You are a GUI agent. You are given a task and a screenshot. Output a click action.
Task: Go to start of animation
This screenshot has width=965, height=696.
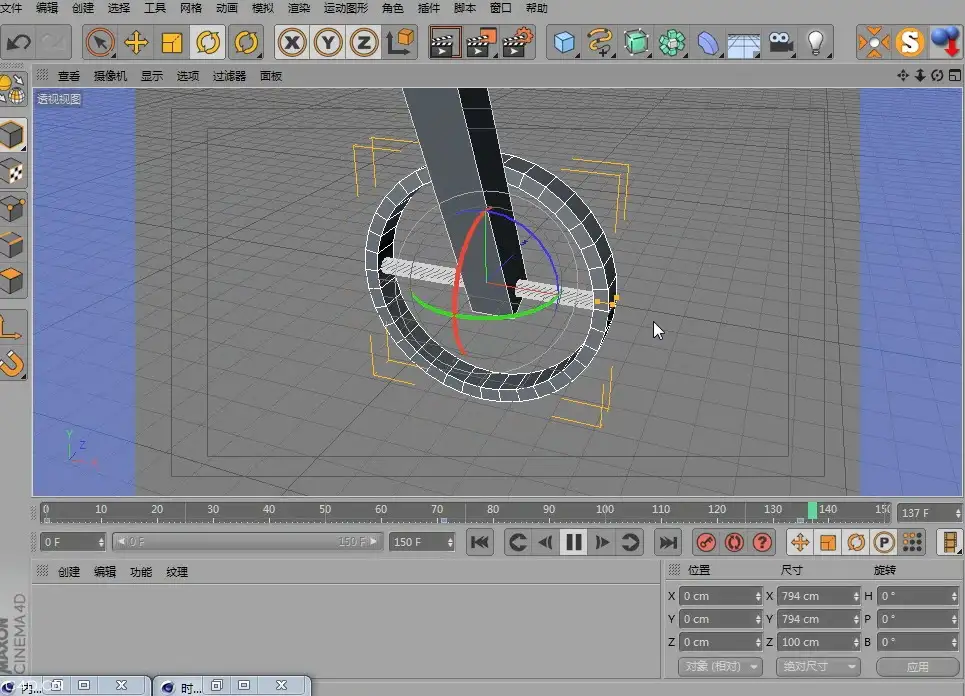click(x=479, y=542)
